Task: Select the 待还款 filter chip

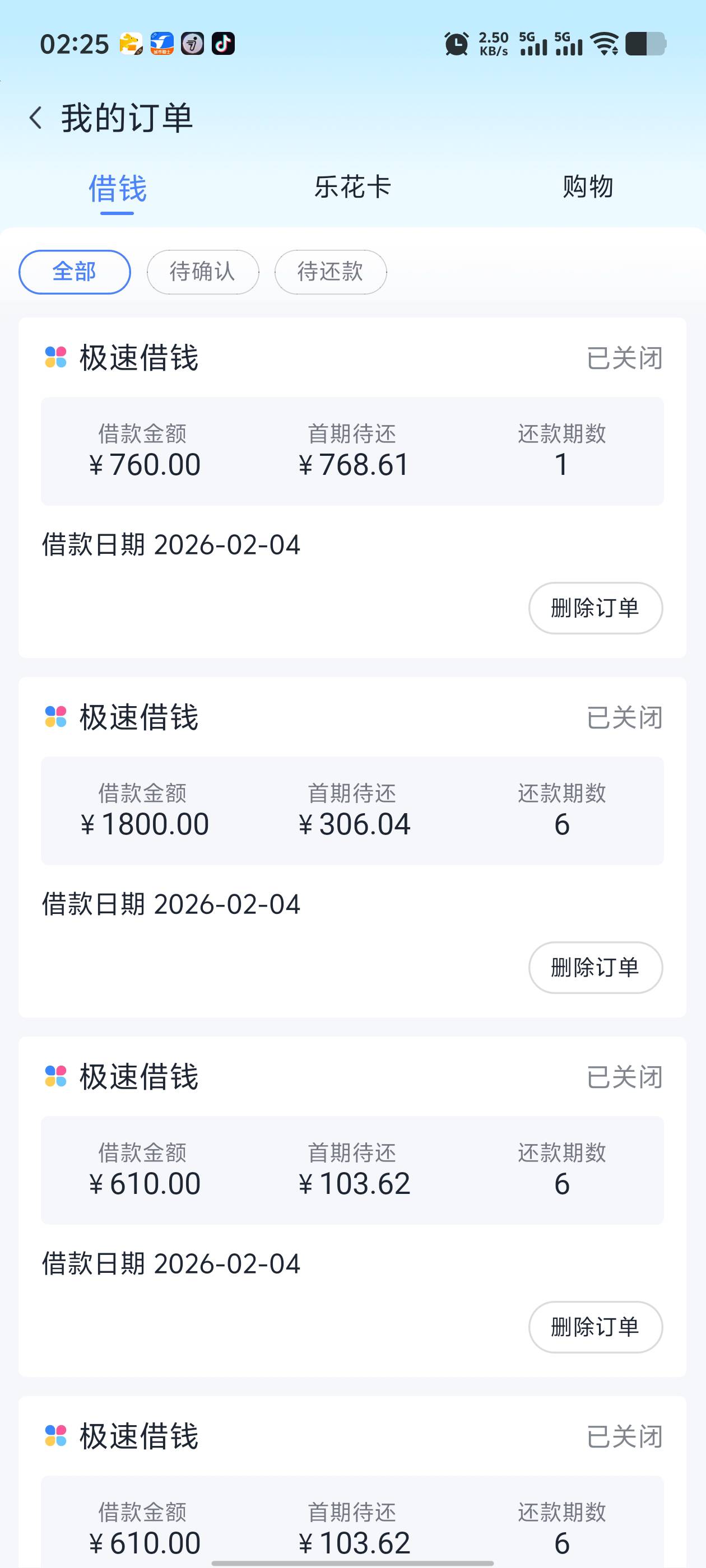Action: coord(331,272)
